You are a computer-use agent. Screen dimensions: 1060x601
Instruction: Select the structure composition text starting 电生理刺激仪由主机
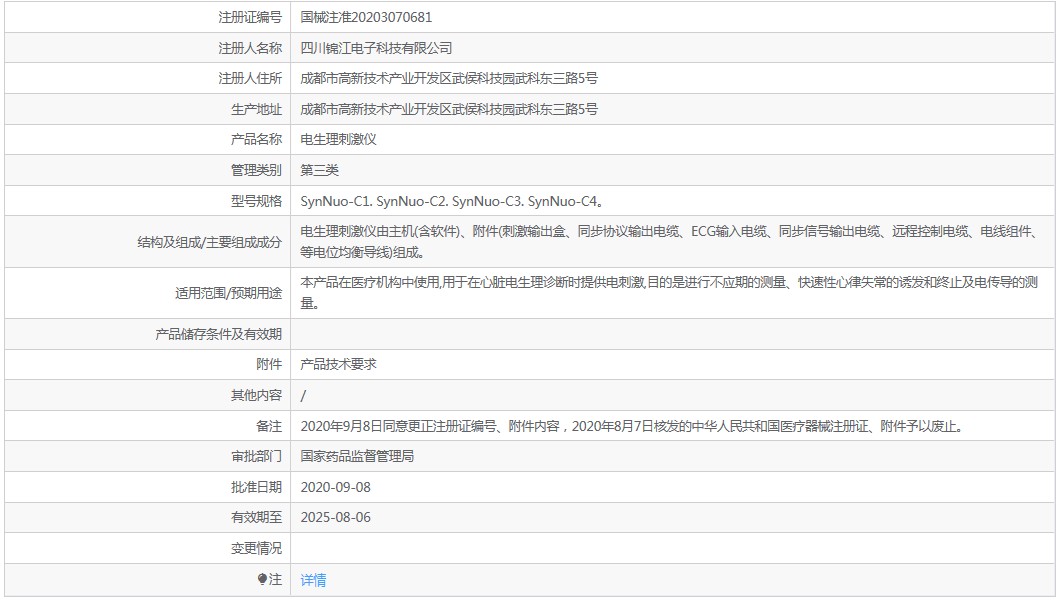[x=669, y=242]
